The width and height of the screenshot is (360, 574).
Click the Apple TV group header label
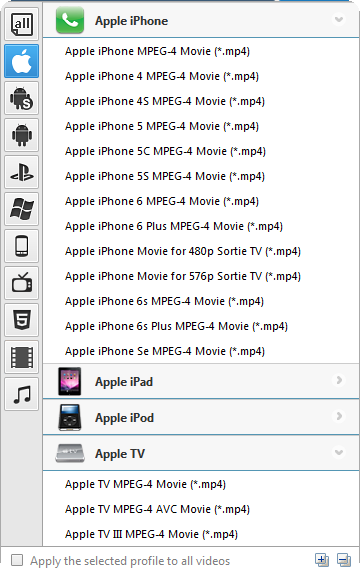(120, 454)
